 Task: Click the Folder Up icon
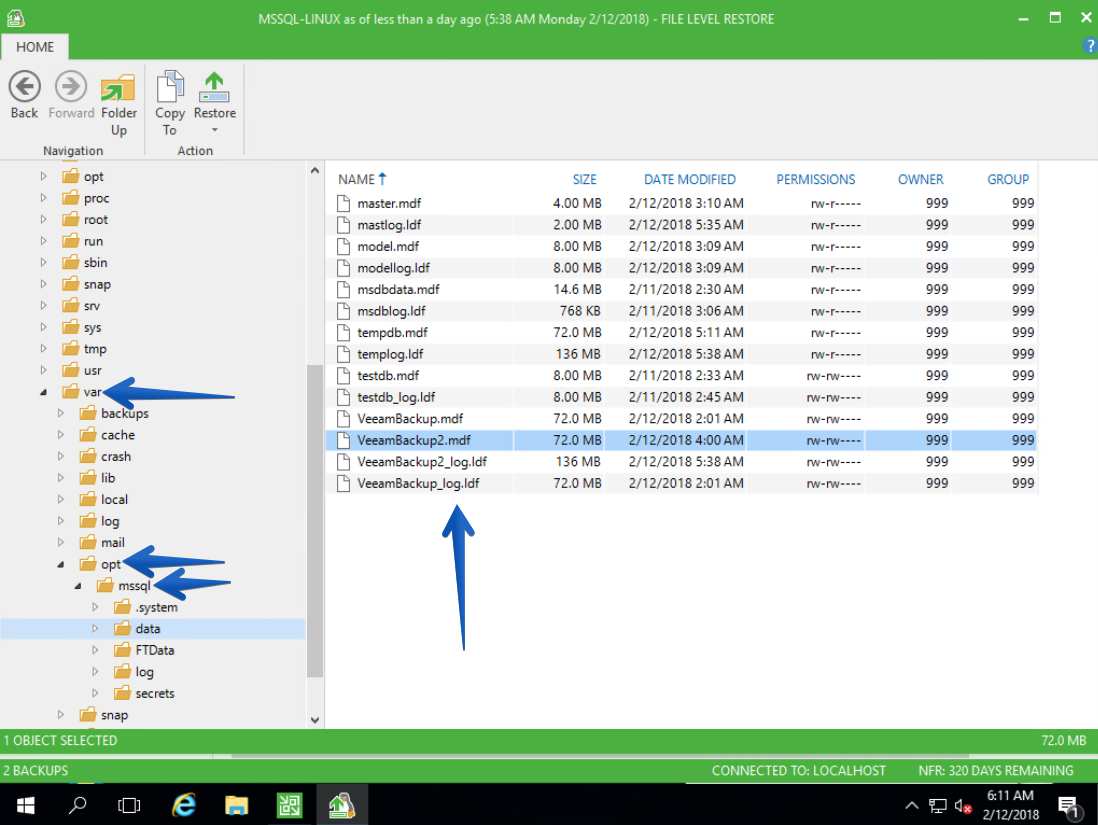[118, 88]
